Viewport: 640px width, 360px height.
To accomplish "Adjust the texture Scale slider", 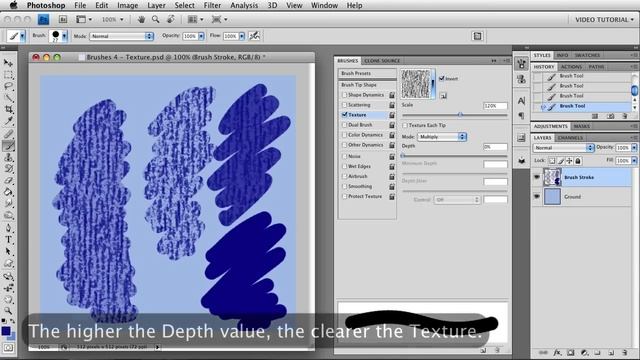I will [460, 115].
